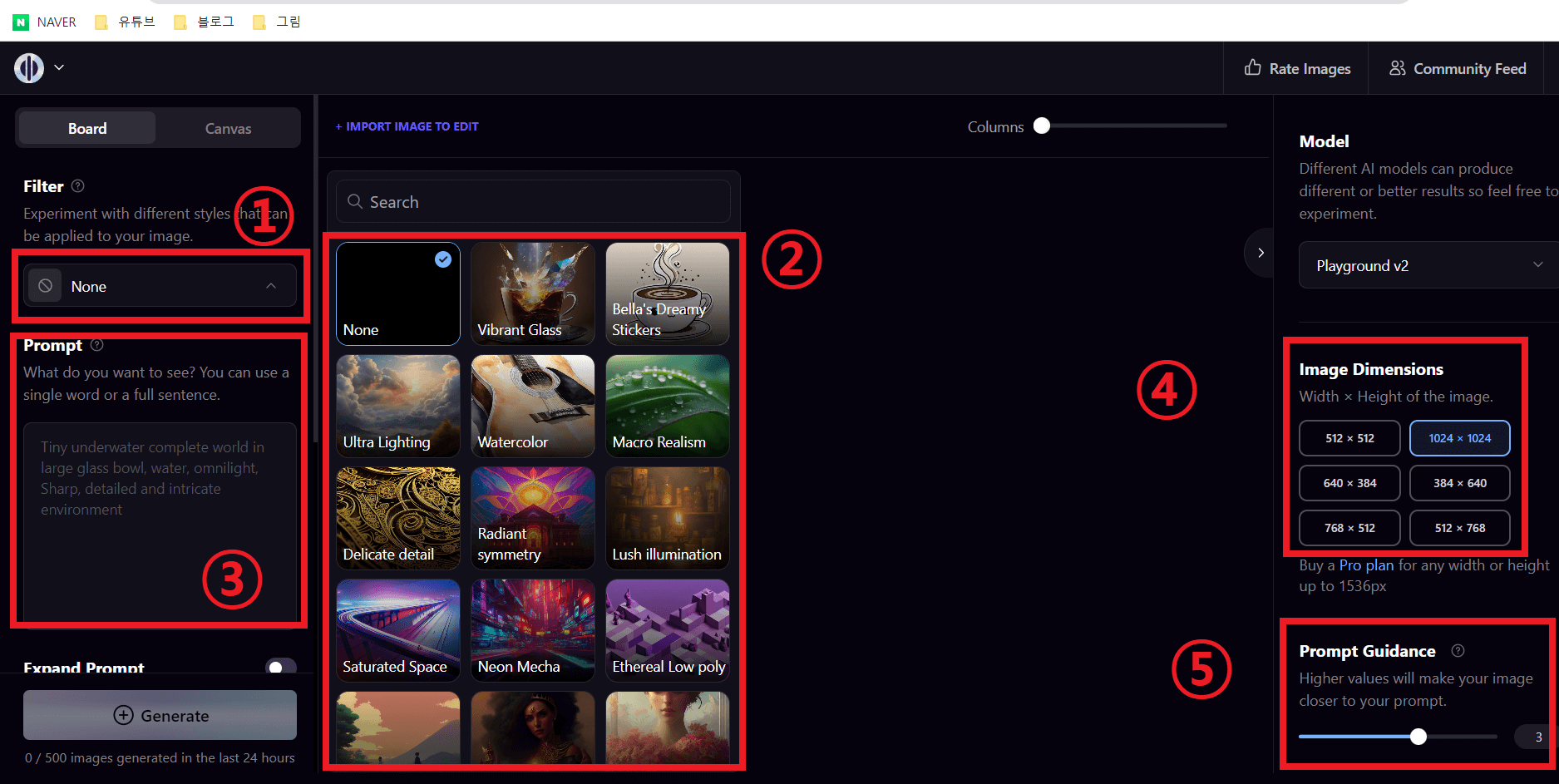
Task: Choose the 384 × 640 dimension
Action: tap(1459, 483)
